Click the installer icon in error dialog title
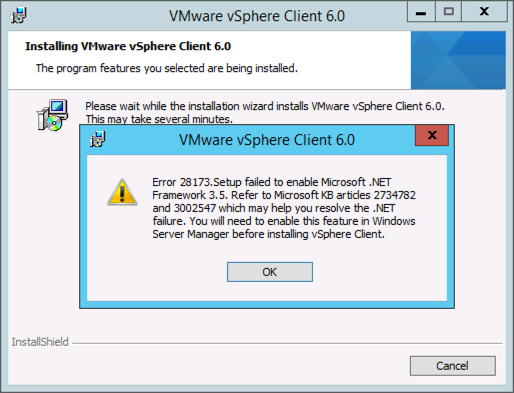The height and width of the screenshot is (393, 514). [x=97, y=139]
